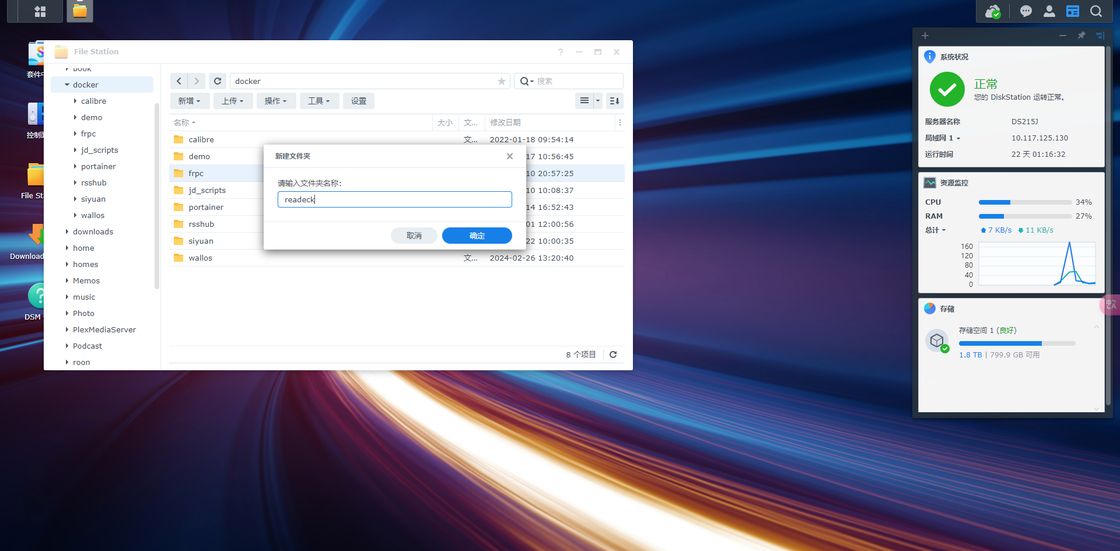This screenshot has height=551, width=1120.
Task: Click the storage space usage bar
Action: (1017, 343)
